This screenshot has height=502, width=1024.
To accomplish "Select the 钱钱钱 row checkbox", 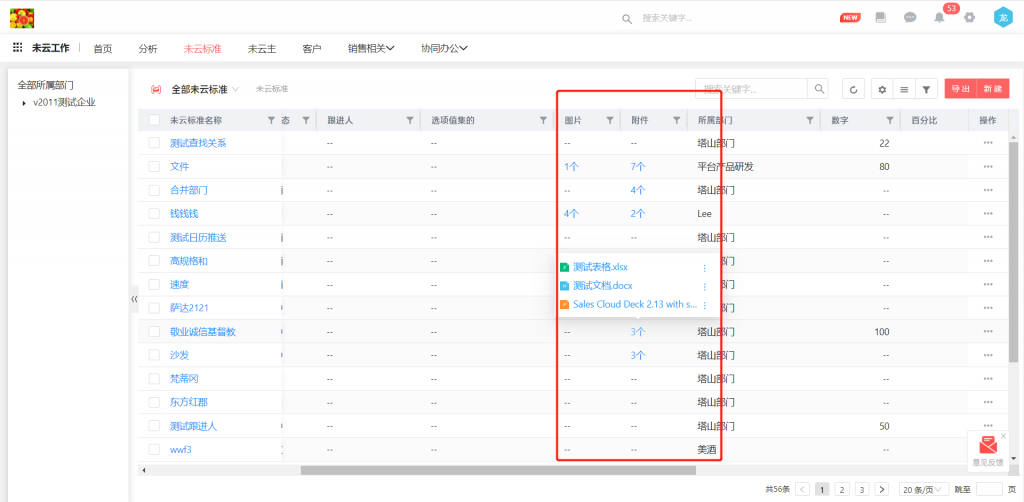I will [154, 214].
